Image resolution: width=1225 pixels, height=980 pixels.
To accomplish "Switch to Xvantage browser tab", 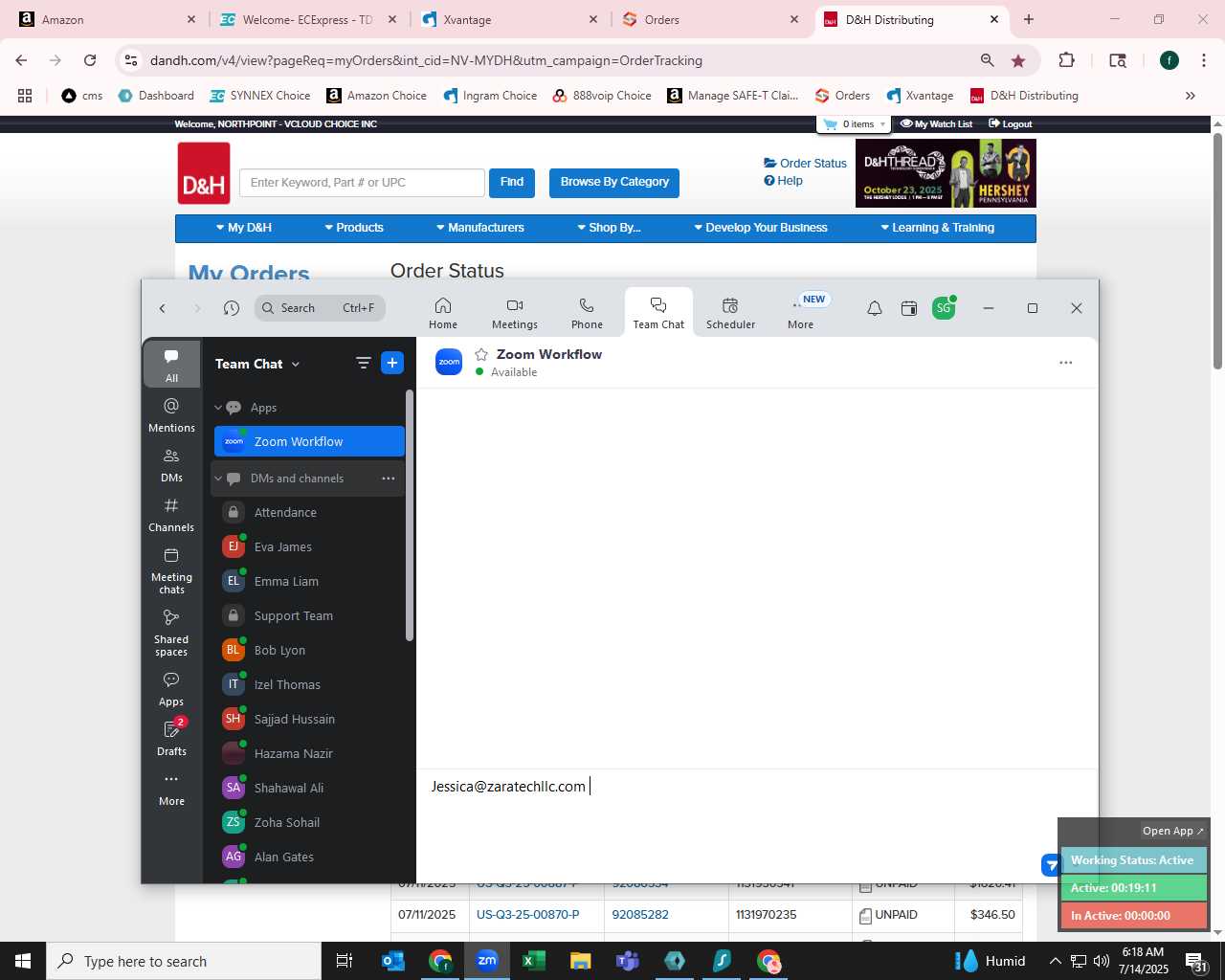I will 510,19.
